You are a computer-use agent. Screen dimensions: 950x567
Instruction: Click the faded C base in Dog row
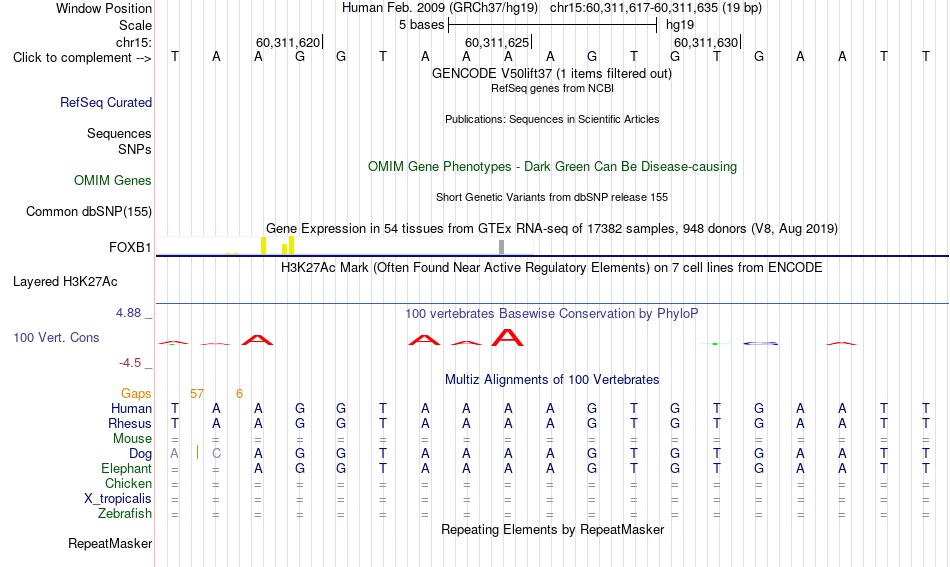[x=216, y=453]
